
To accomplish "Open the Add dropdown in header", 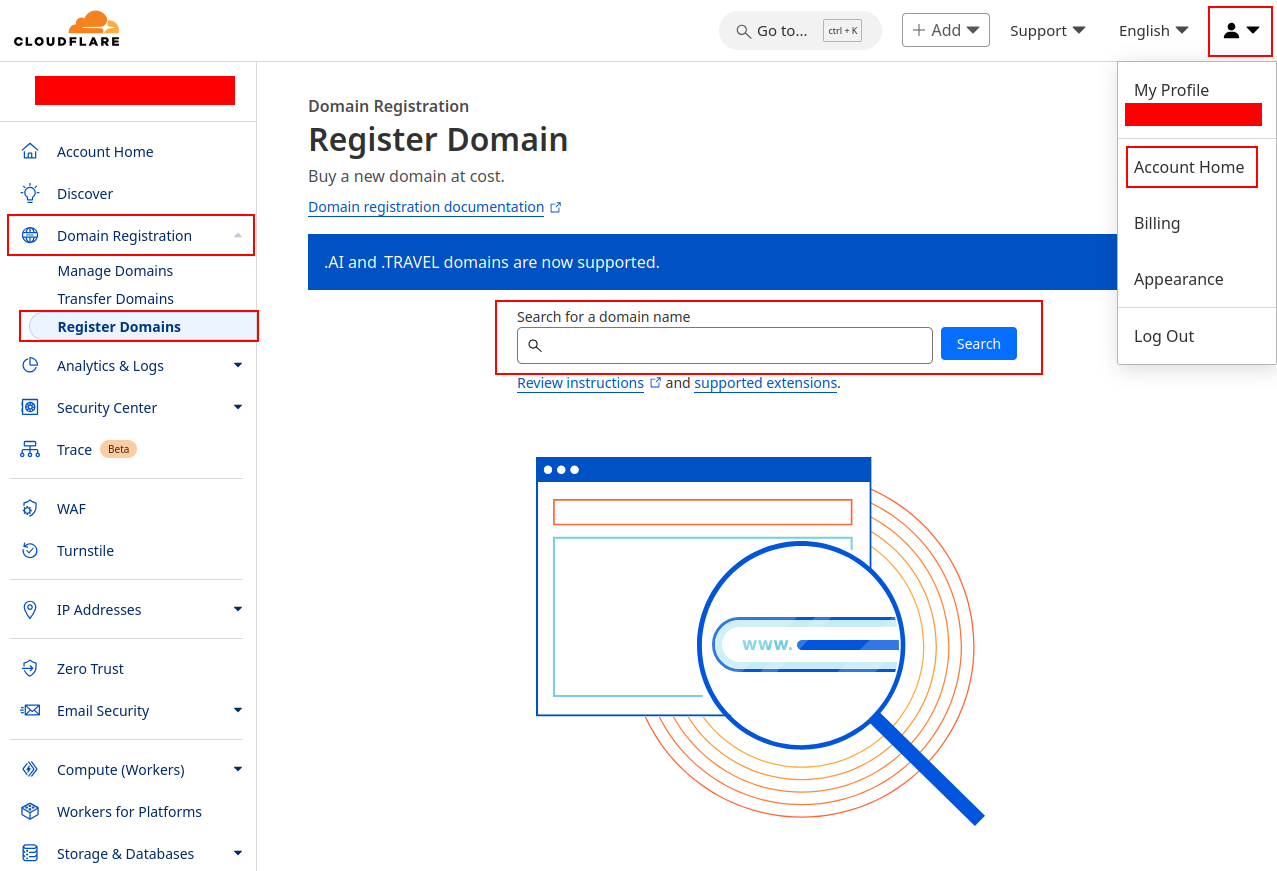I will [x=946, y=30].
